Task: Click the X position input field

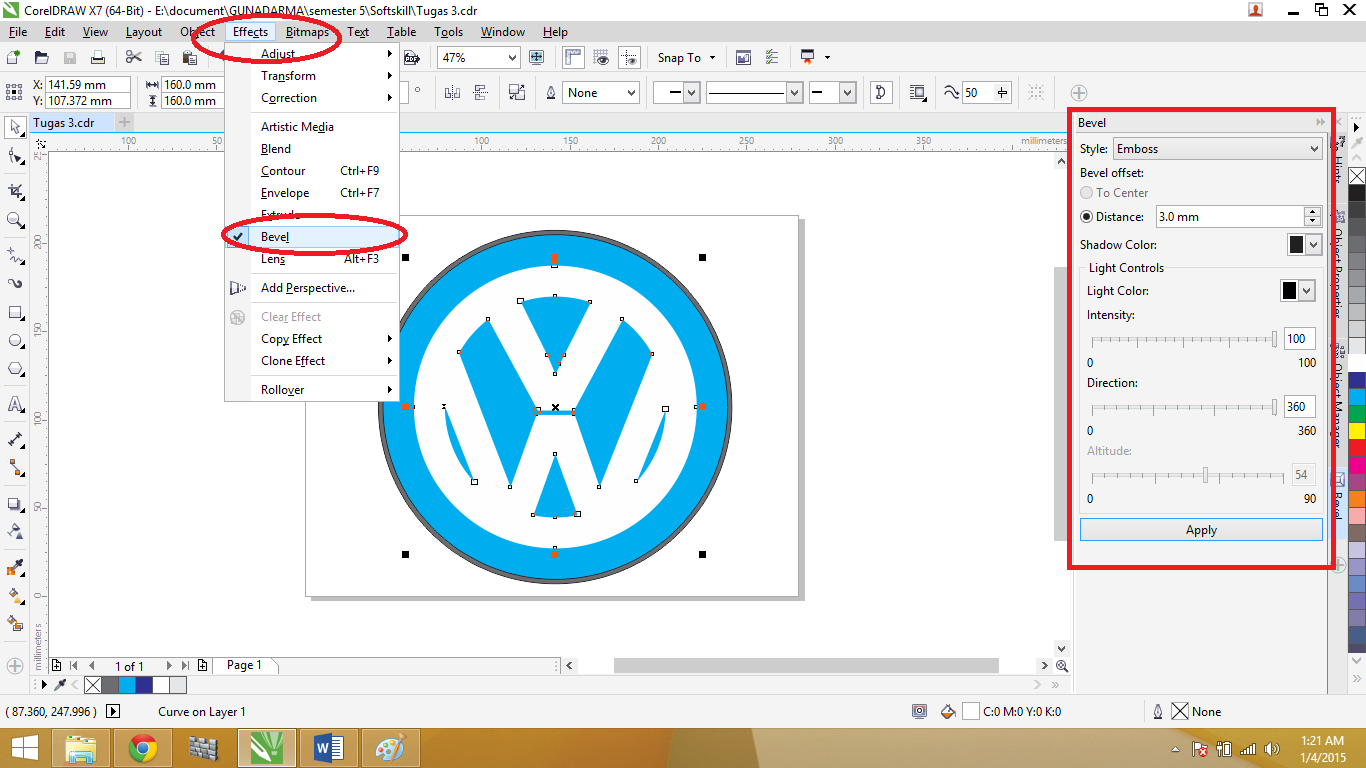Action: [88, 85]
